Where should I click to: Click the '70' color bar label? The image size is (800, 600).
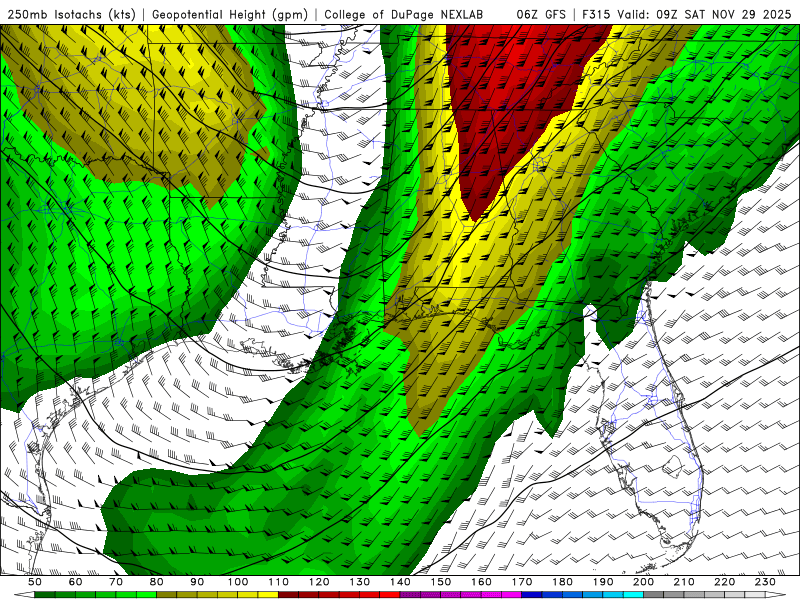click(116, 582)
